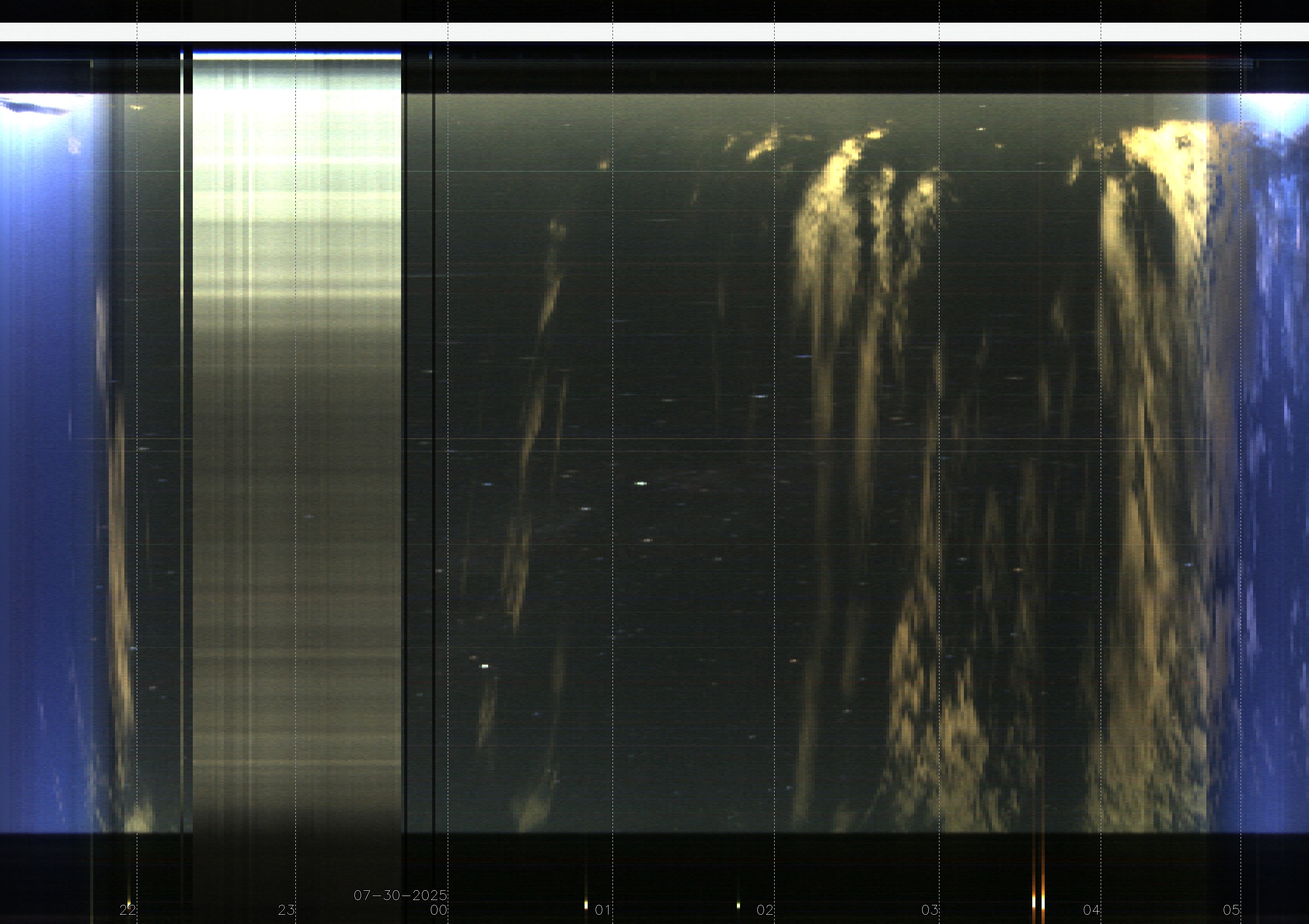Click the 03 hour label
The image size is (1309, 924).
[930, 910]
